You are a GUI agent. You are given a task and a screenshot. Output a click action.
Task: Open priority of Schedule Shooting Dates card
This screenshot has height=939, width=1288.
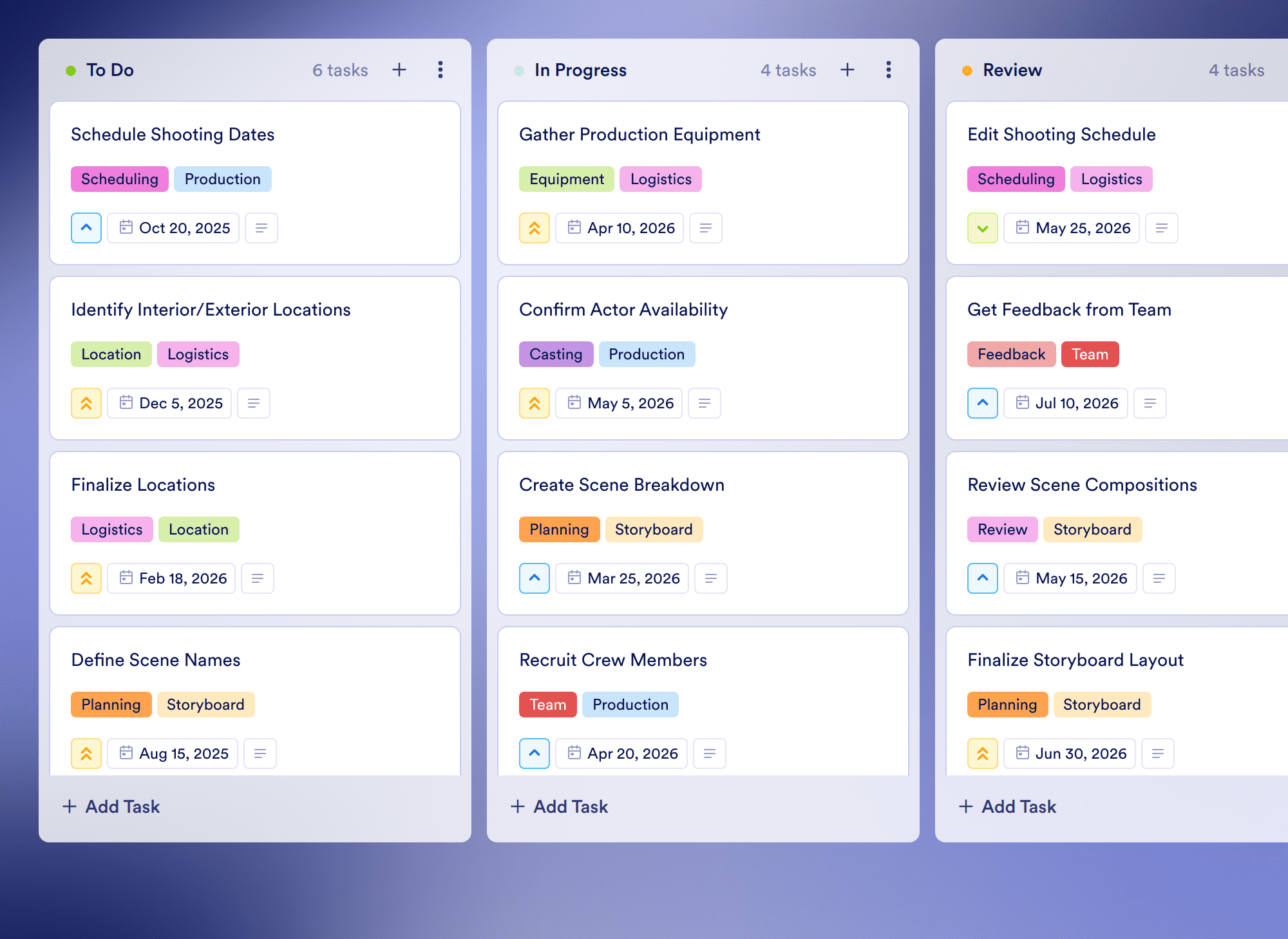pos(86,228)
